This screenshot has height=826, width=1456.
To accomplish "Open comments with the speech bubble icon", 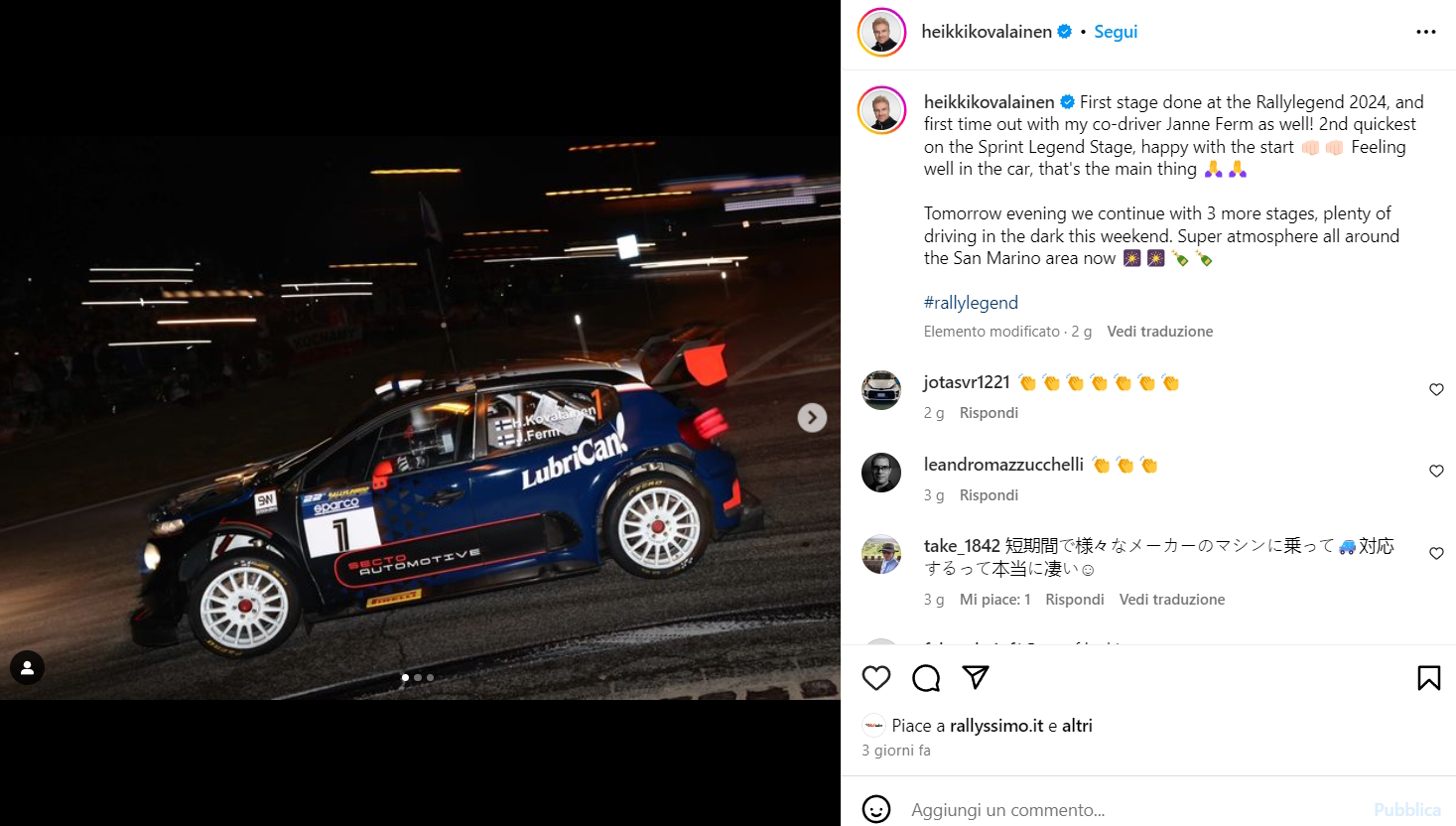I will (926, 678).
